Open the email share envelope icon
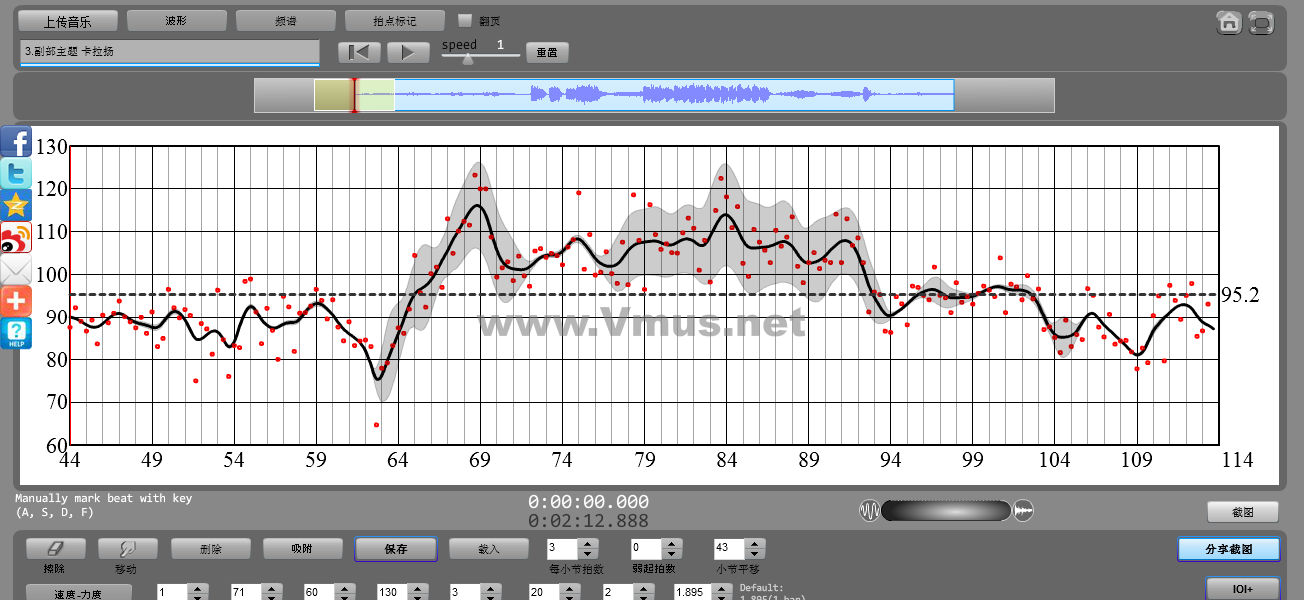This screenshot has height=600, width=1304. click(16, 270)
